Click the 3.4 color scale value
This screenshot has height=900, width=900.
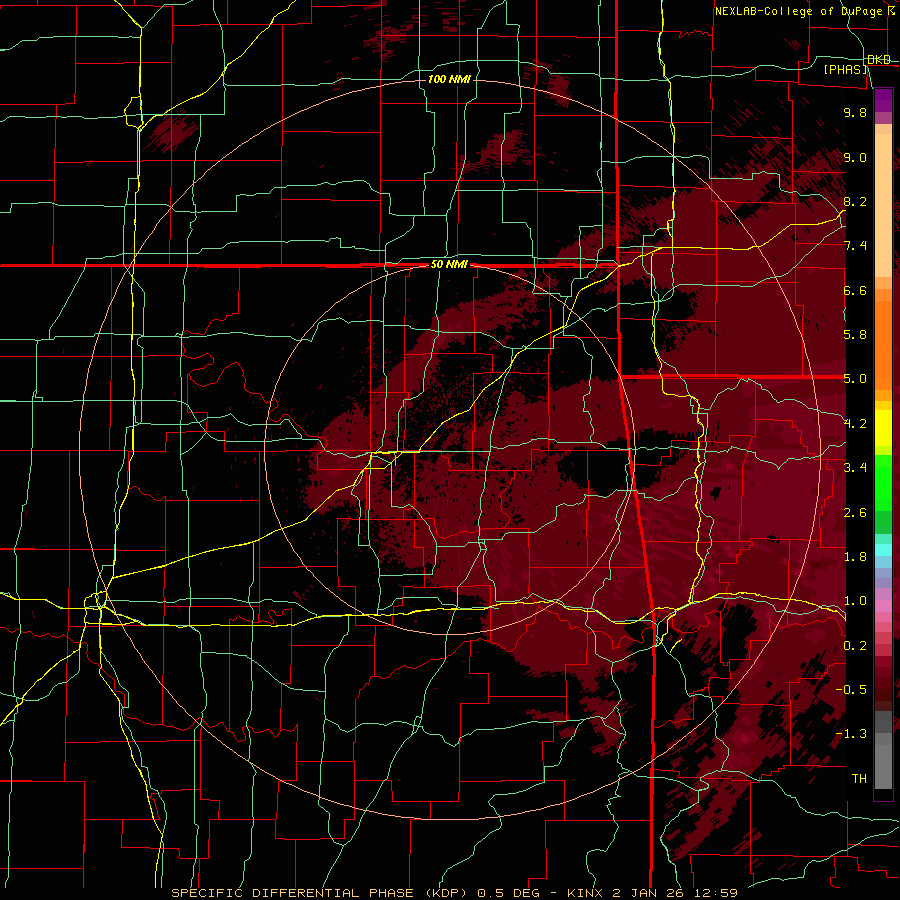[x=855, y=468]
